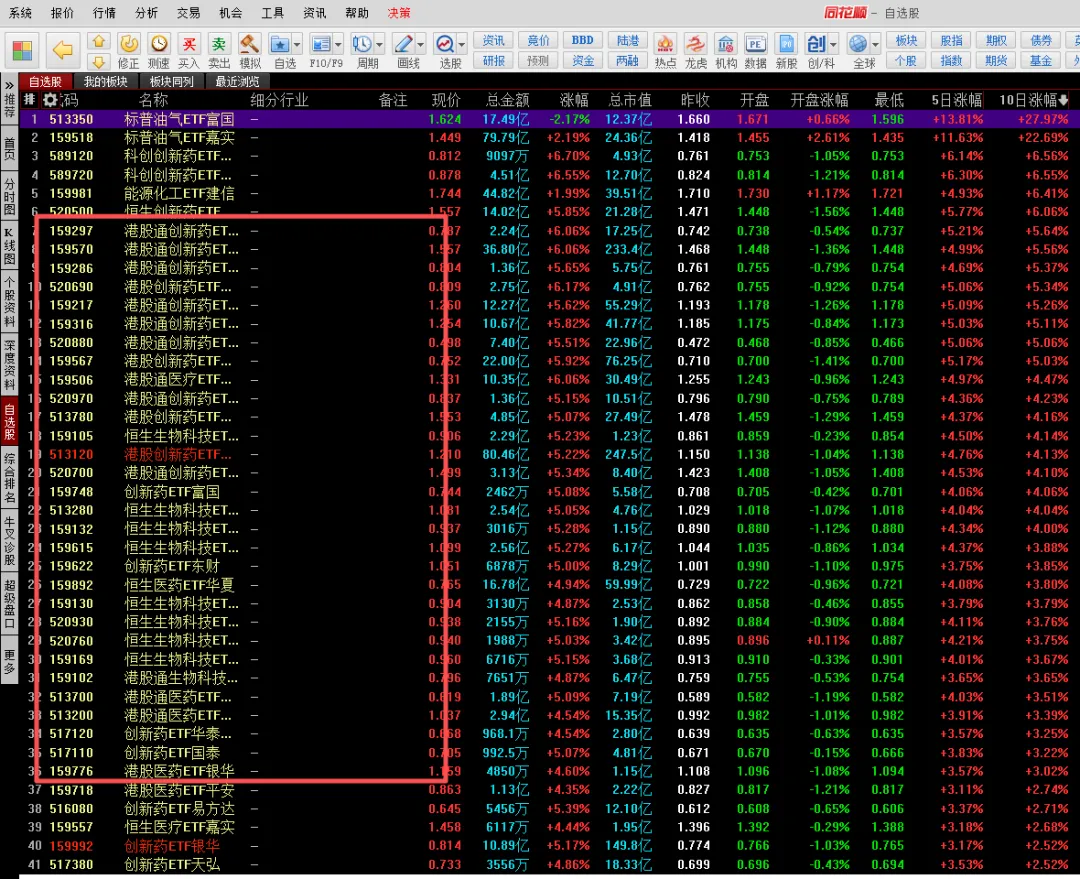Image resolution: width=1080 pixels, height=879 pixels.
Task: Click the 板块 toolbar button
Action: (x=906, y=41)
